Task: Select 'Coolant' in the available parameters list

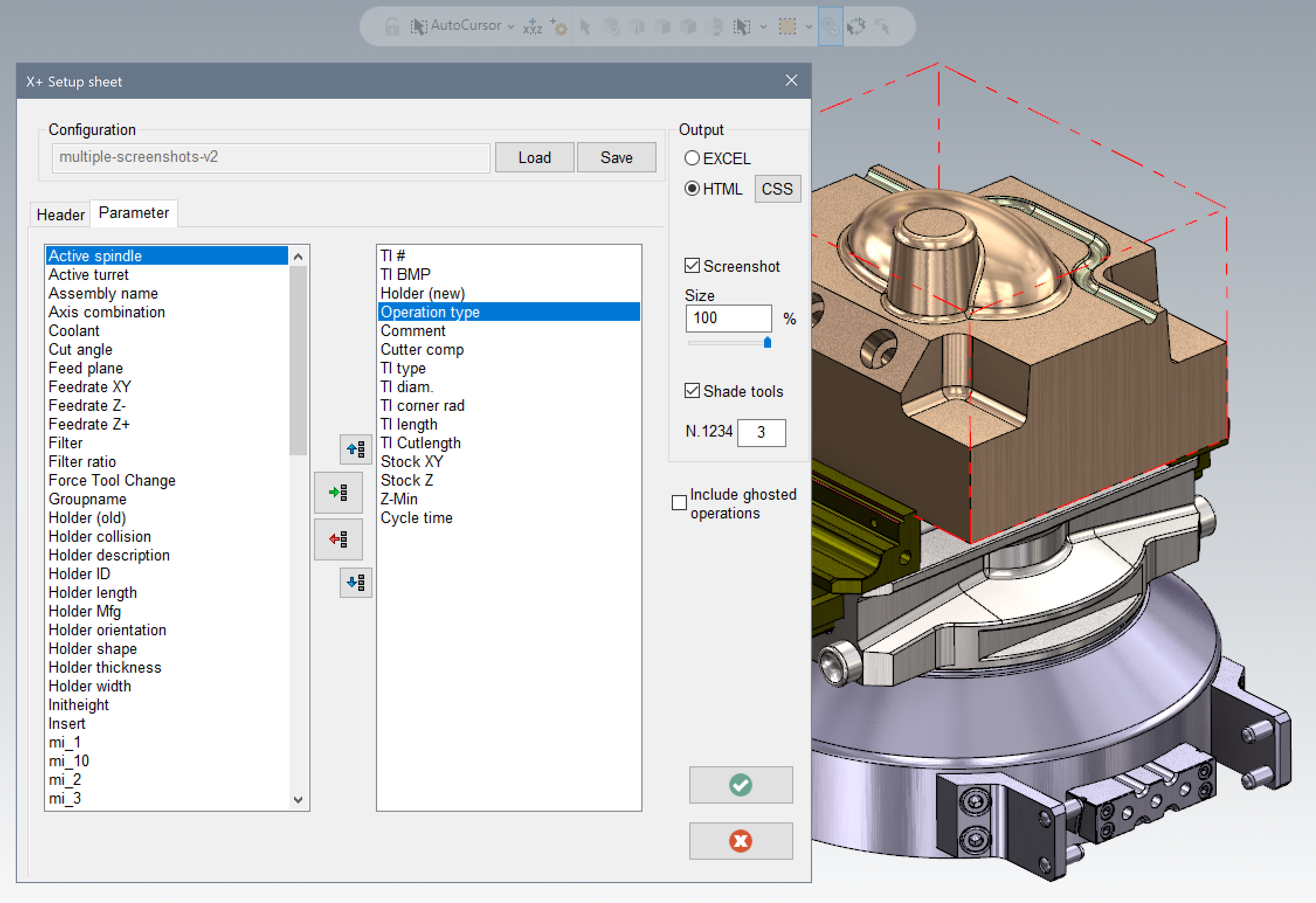Action: 167,331
